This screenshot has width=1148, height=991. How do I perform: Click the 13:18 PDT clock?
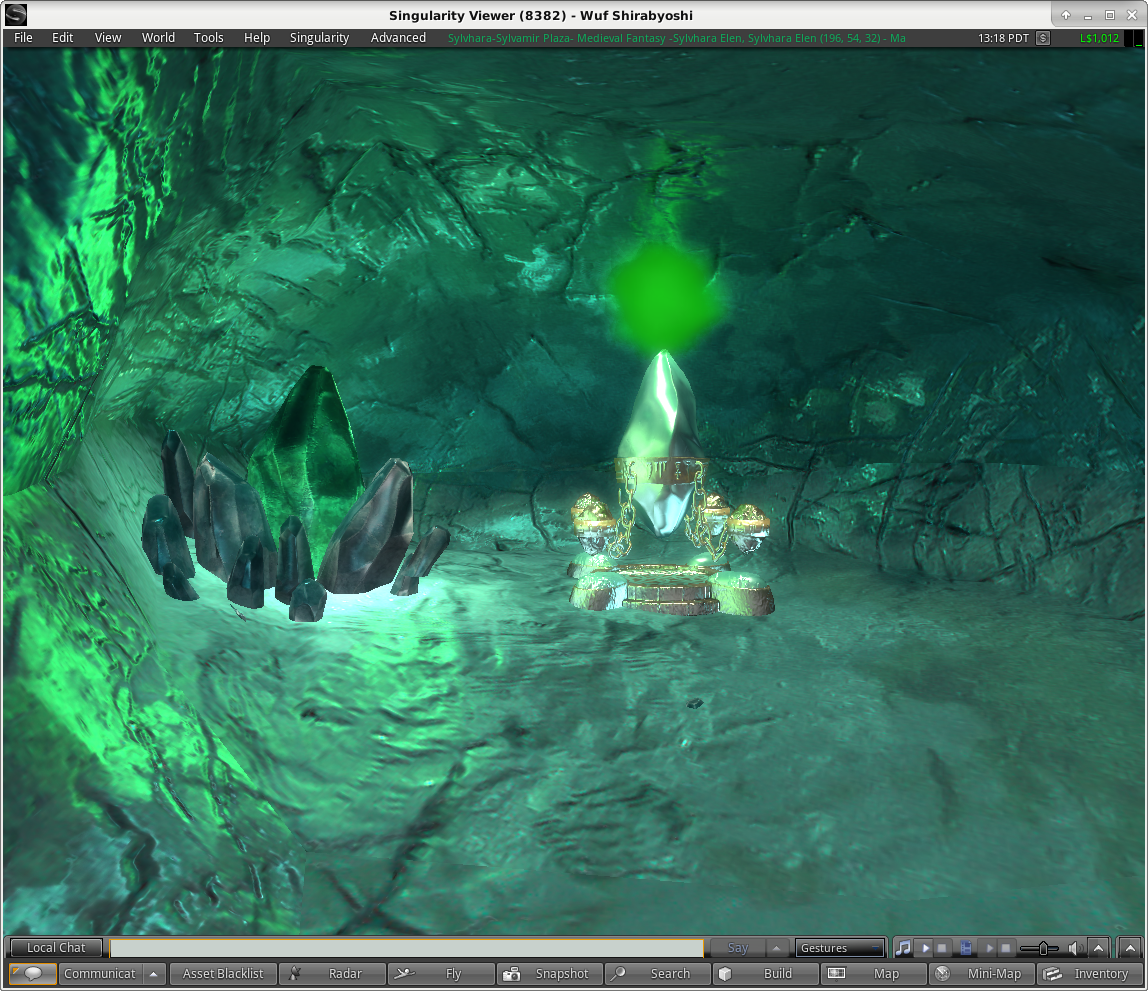[x=1003, y=38]
